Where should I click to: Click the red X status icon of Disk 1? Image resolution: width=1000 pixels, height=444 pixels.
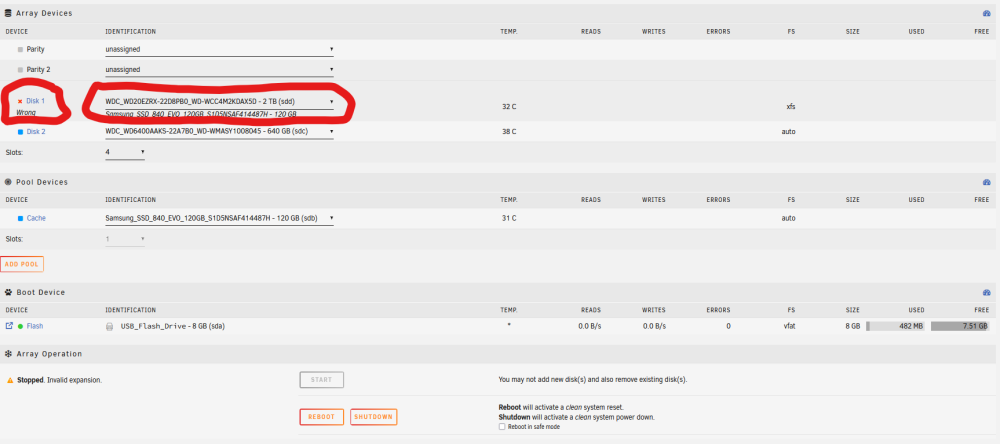(x=20, y=101)
